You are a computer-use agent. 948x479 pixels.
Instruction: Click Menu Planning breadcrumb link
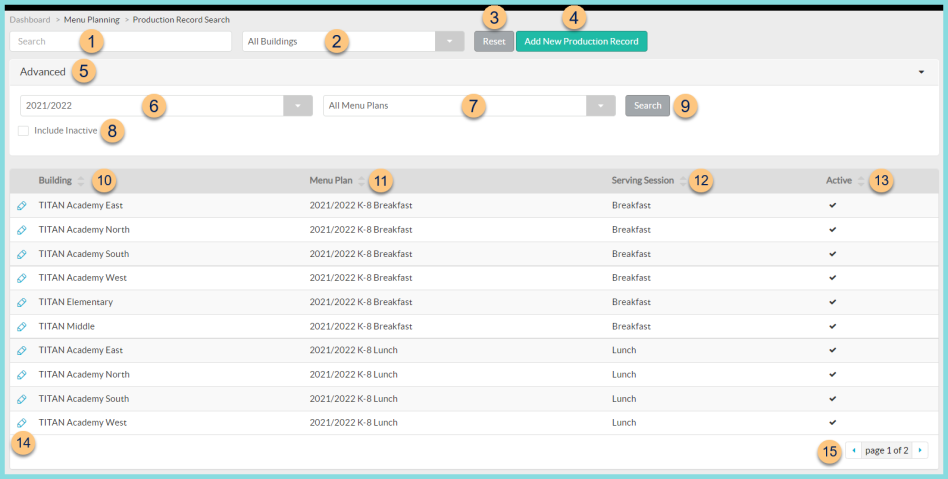point(92,20)
